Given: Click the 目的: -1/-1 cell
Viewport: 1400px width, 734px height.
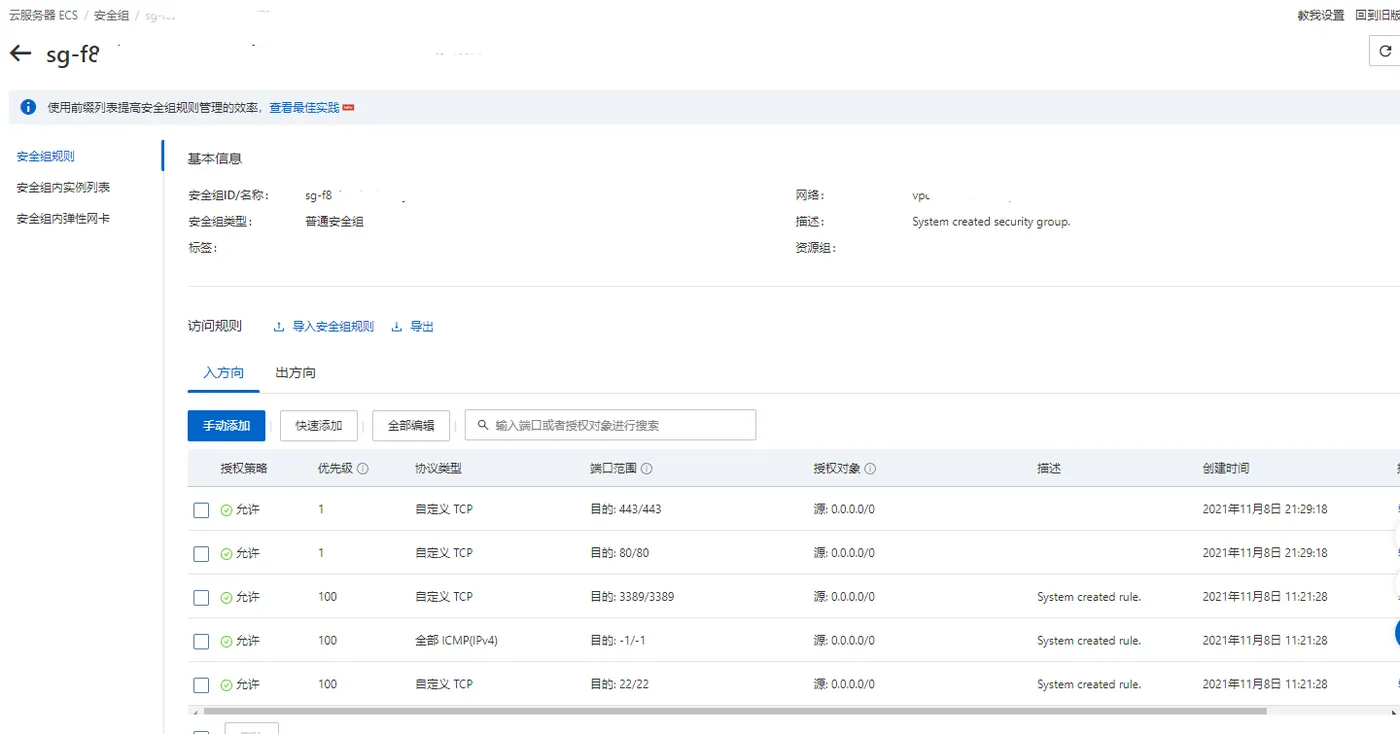Looking at the screenshot, I should tap(618, 641).
